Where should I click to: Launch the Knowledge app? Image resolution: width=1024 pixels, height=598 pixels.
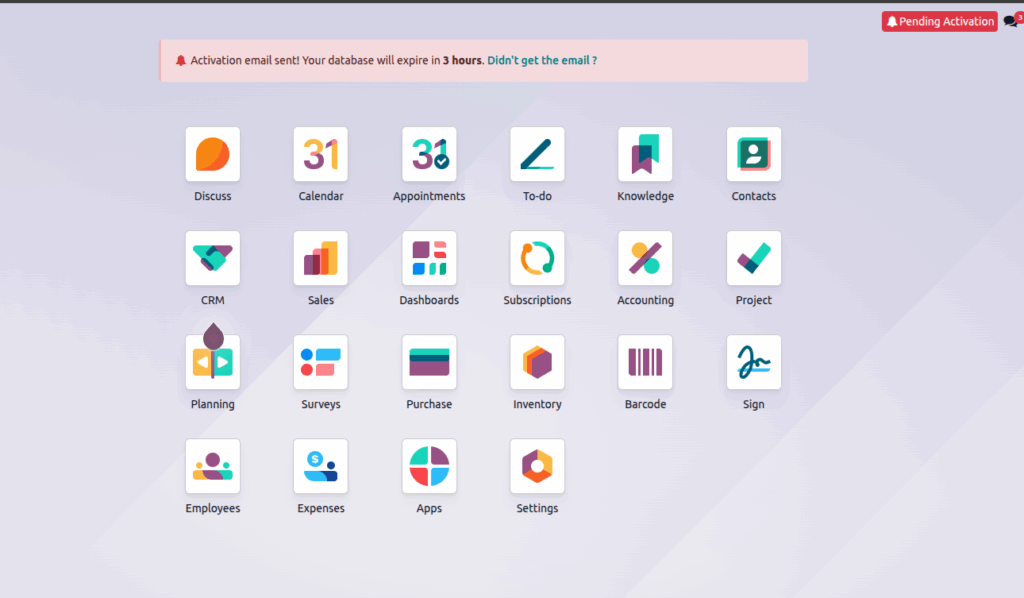click(x=645, y=154)
